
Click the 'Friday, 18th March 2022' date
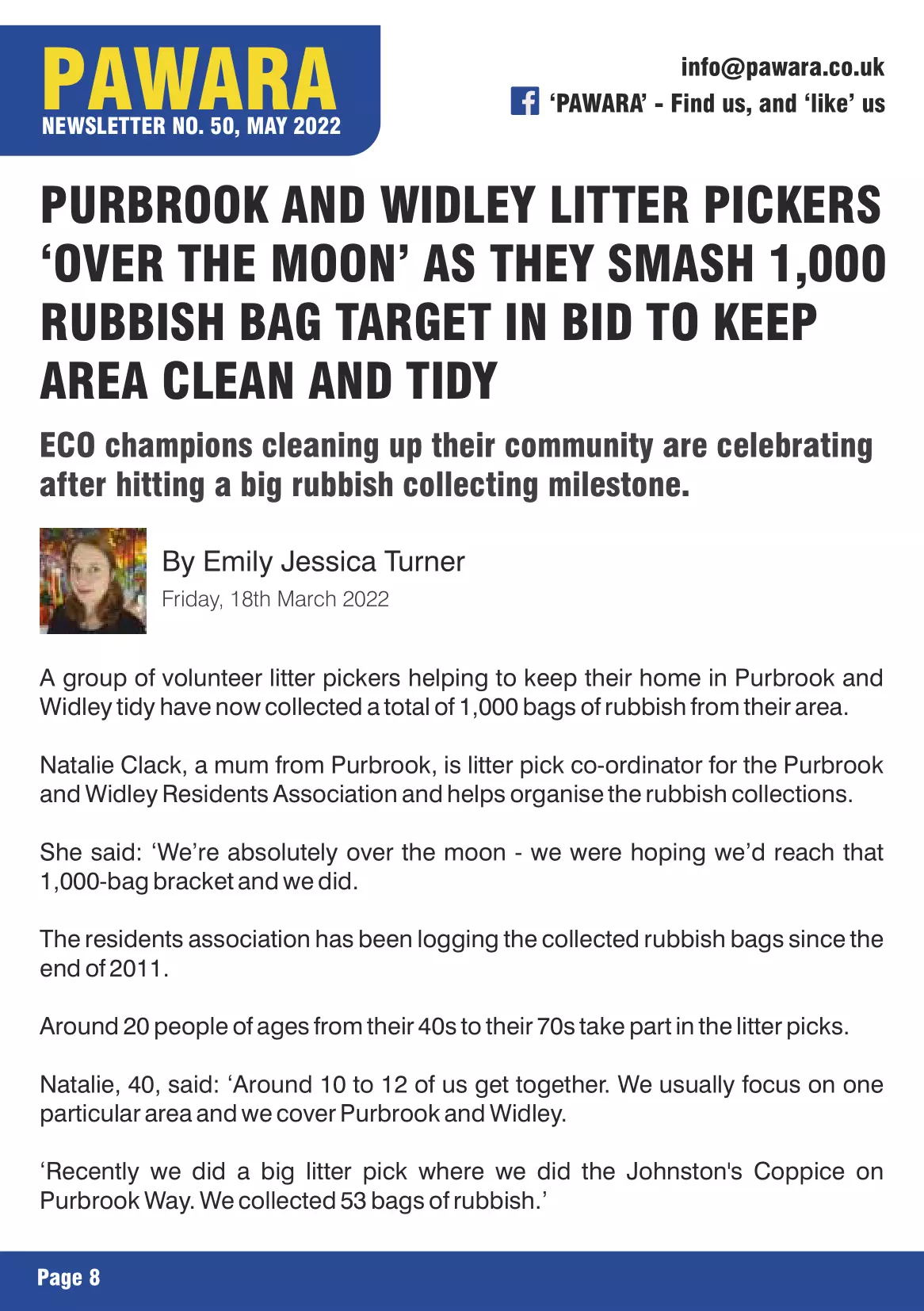point(275,599)
